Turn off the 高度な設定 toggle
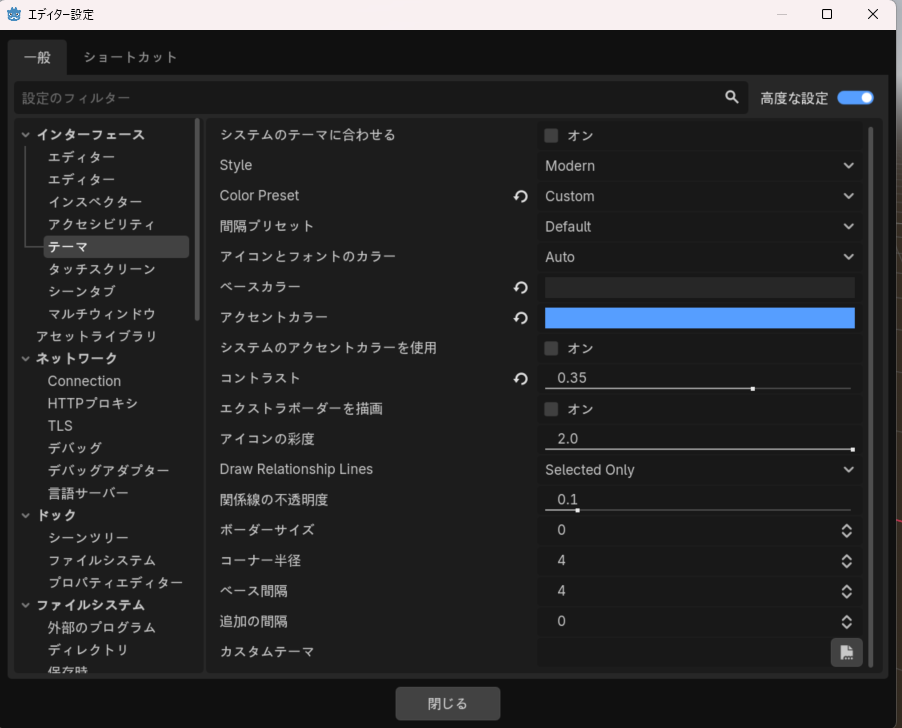Screen dimensions: 902x728 pyautogui.click(x=855, y=97)
